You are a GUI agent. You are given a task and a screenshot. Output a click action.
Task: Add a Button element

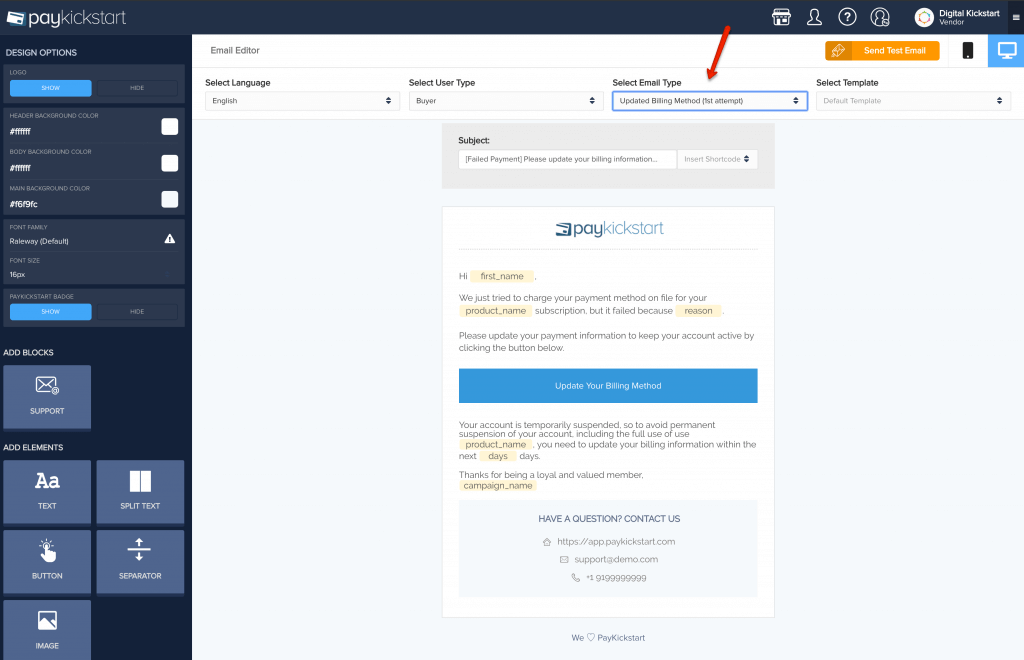point(47,561)
